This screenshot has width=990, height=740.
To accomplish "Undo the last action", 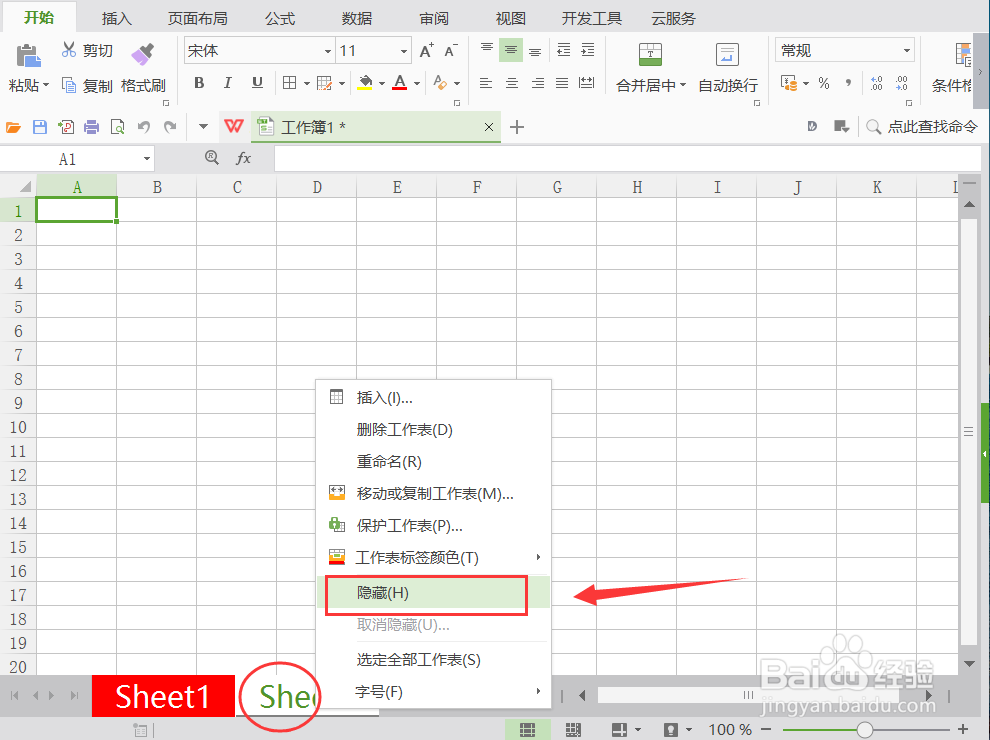I will click(144, 127).
